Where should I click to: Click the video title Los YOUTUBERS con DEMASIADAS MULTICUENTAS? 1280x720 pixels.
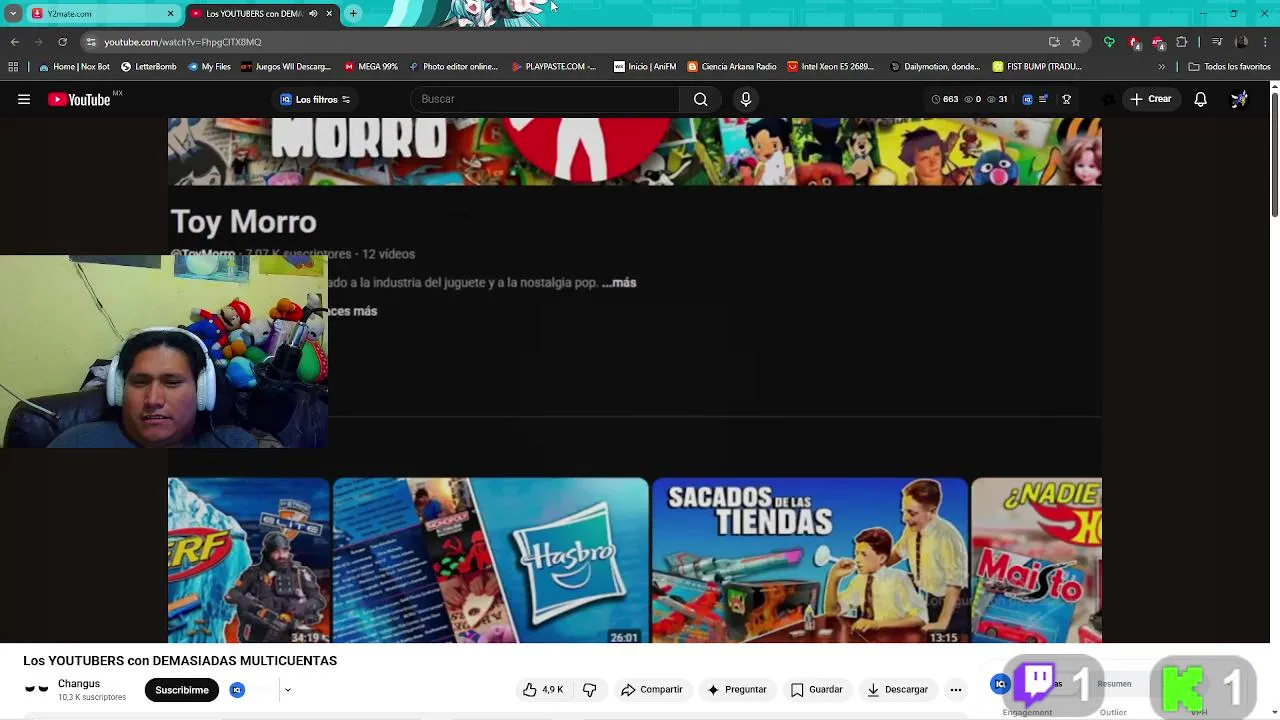point(180,661)
